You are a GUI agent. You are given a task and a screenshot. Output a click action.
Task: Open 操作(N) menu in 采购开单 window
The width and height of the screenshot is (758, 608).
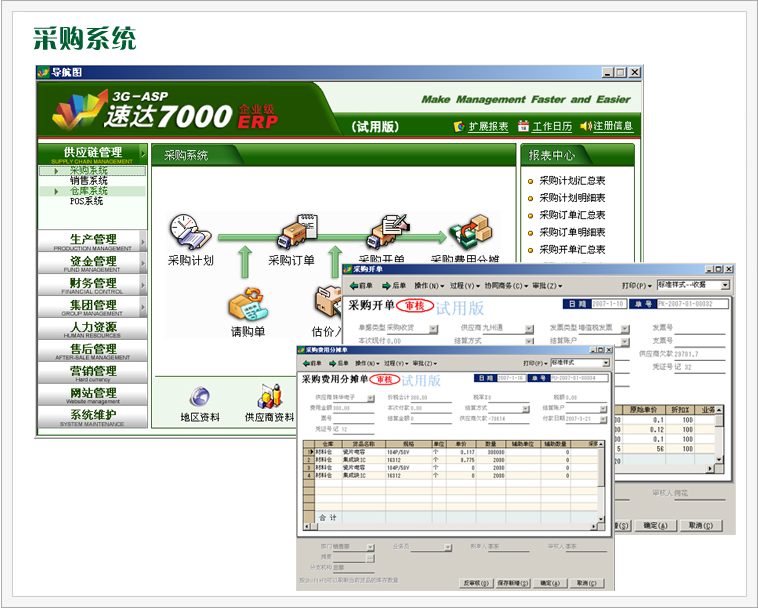429,286
